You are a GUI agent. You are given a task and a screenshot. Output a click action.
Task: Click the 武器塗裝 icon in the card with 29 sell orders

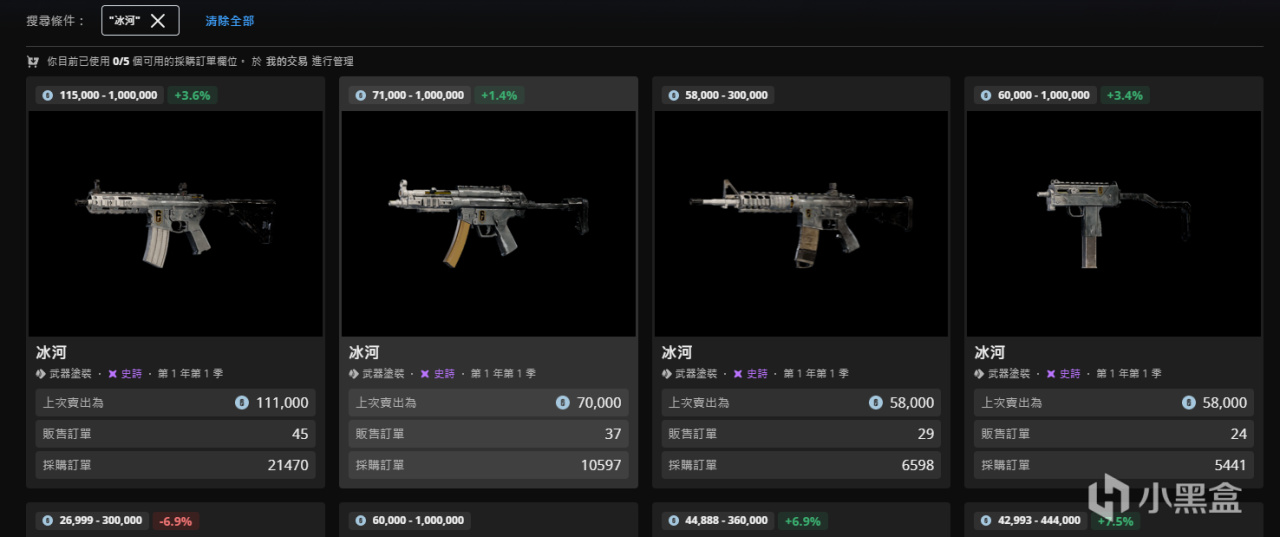[667, 374]
